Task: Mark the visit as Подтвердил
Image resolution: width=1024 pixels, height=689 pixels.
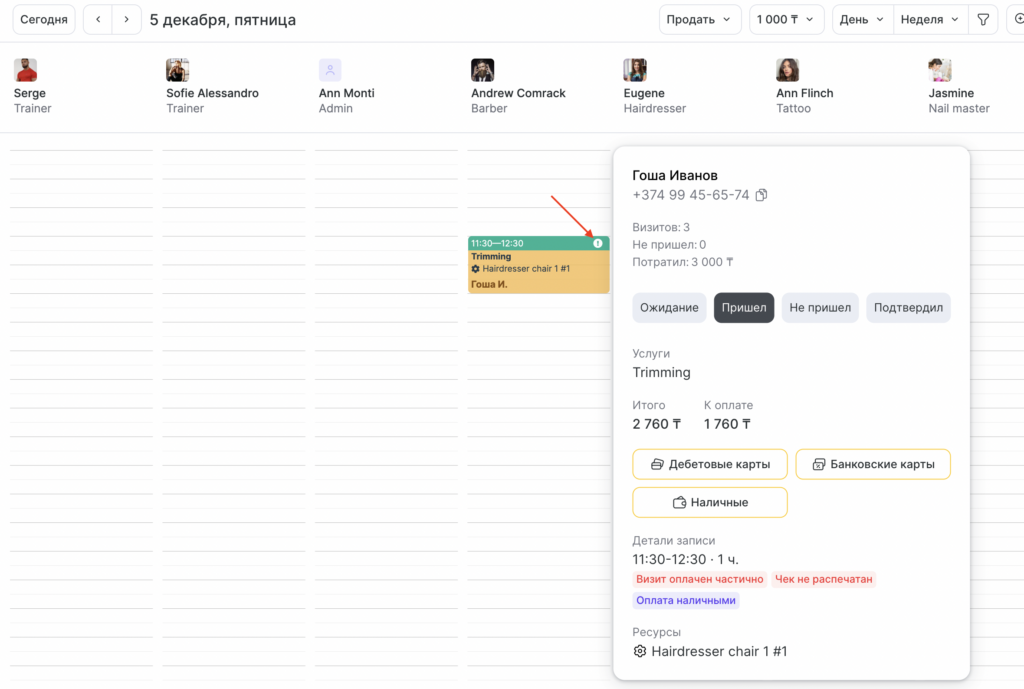Action: click(x=908, y=308)
